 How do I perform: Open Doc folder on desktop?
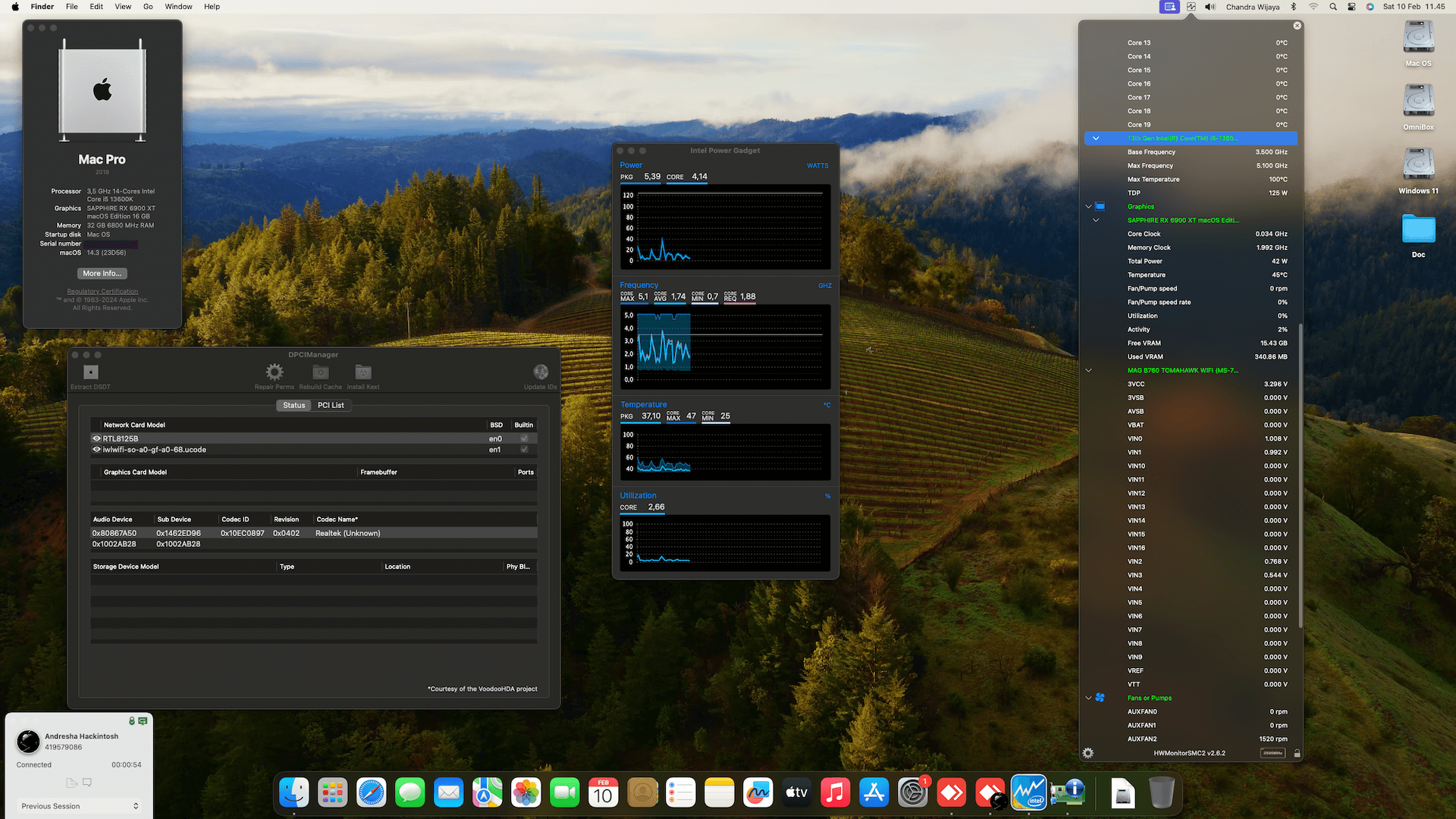(x=1418, y=235)
